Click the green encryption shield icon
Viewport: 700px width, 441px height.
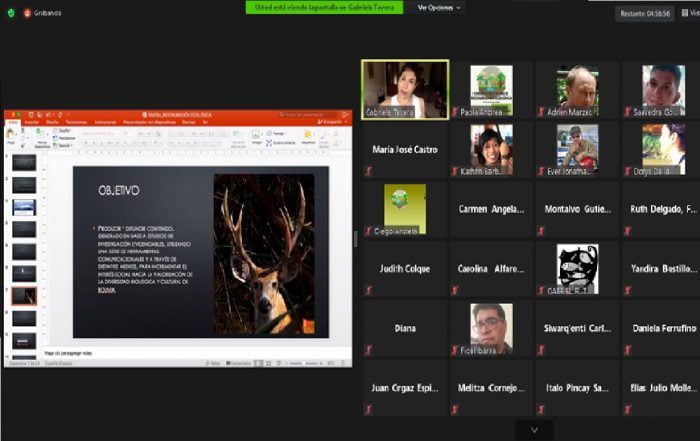10,13
